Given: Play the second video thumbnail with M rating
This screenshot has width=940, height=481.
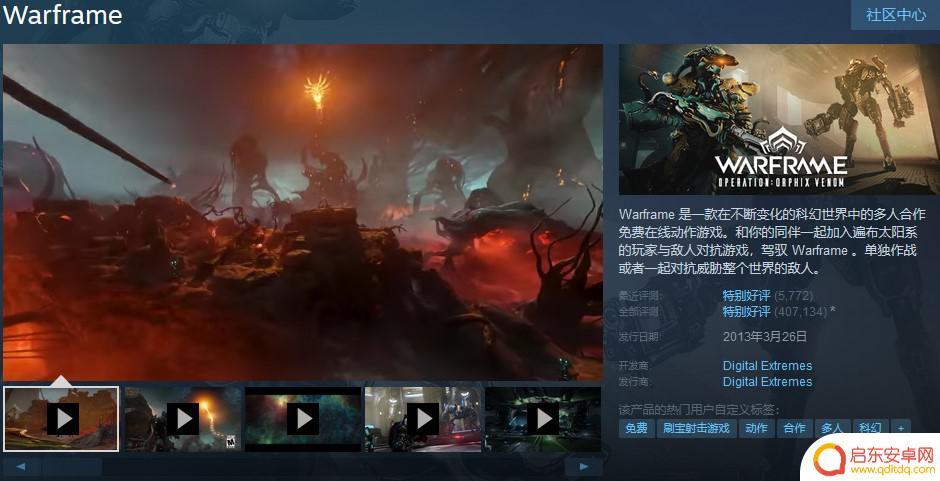Looking at the screenshot, I should pos(183,419).
